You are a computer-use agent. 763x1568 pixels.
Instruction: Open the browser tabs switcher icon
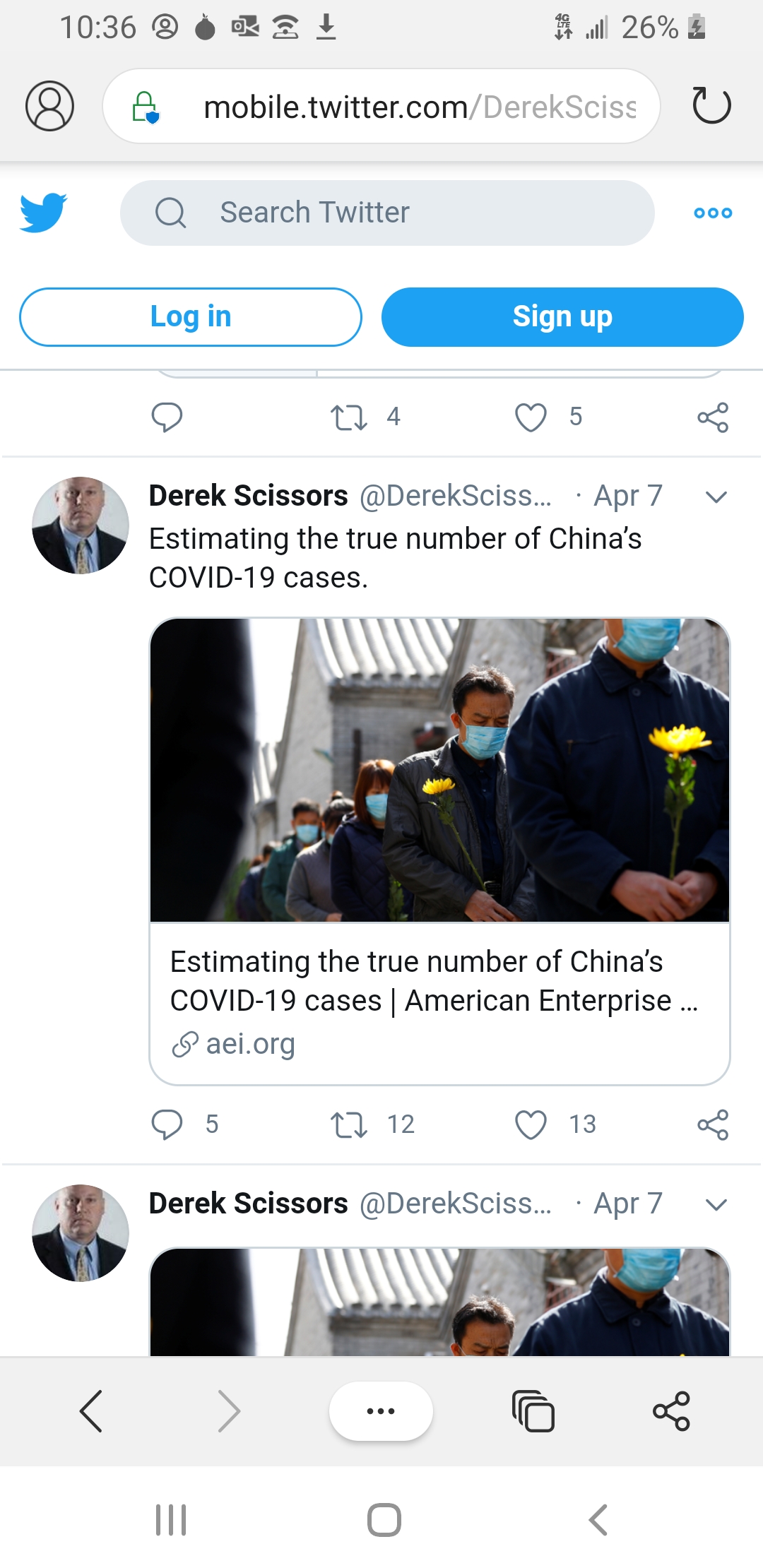coord(533,1410)
